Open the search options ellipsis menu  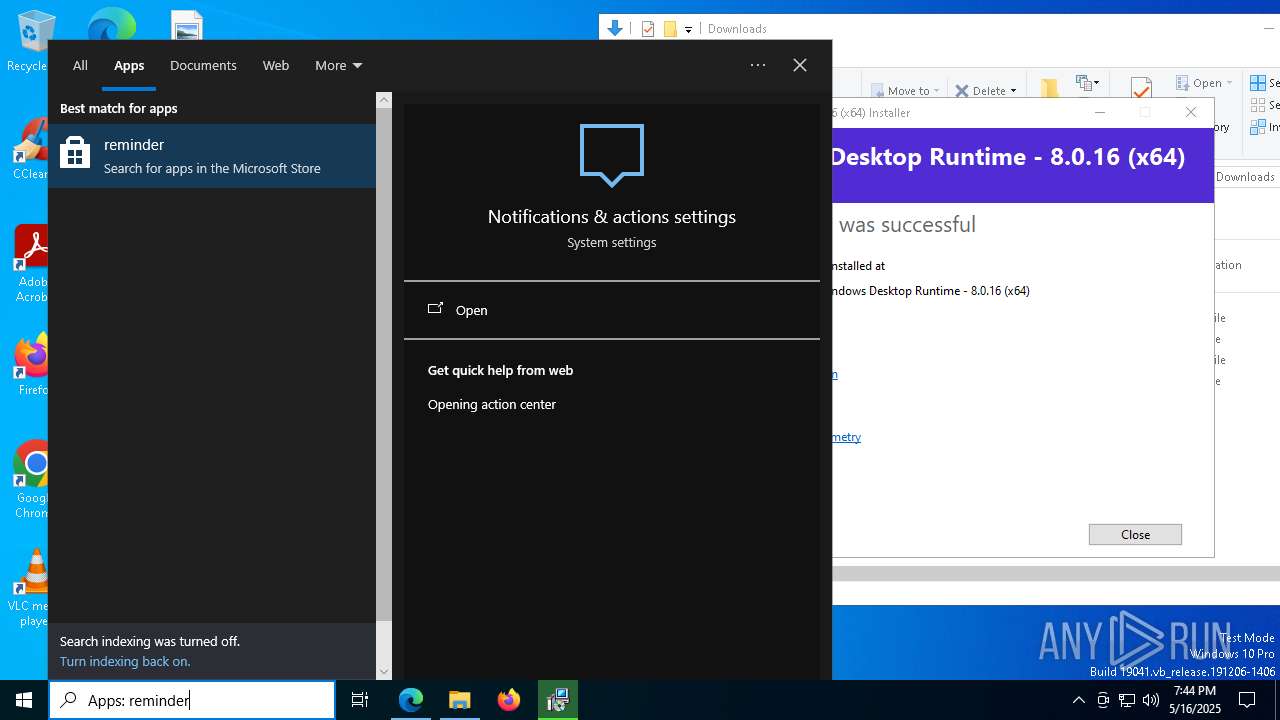tap(758, 65)
